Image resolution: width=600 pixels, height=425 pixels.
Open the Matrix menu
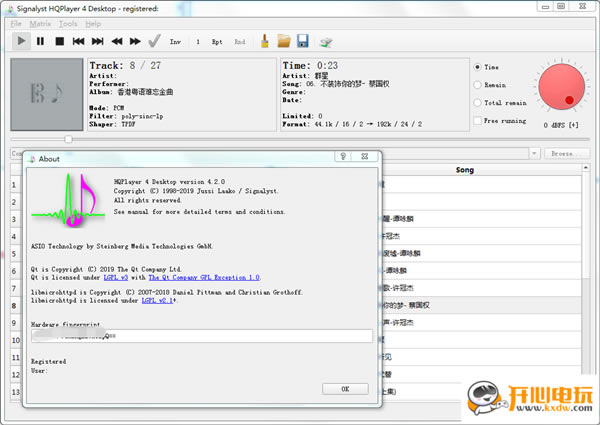click(x=39, y=23)
